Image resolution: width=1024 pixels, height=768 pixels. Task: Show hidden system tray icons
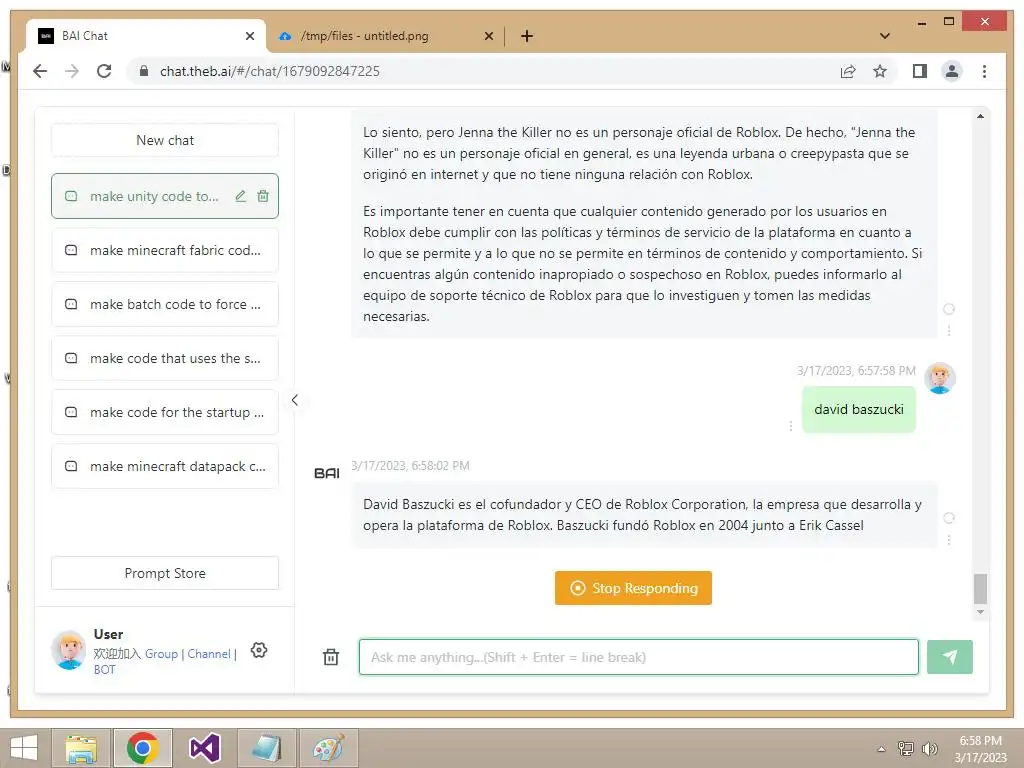click(x=881, y=749)
